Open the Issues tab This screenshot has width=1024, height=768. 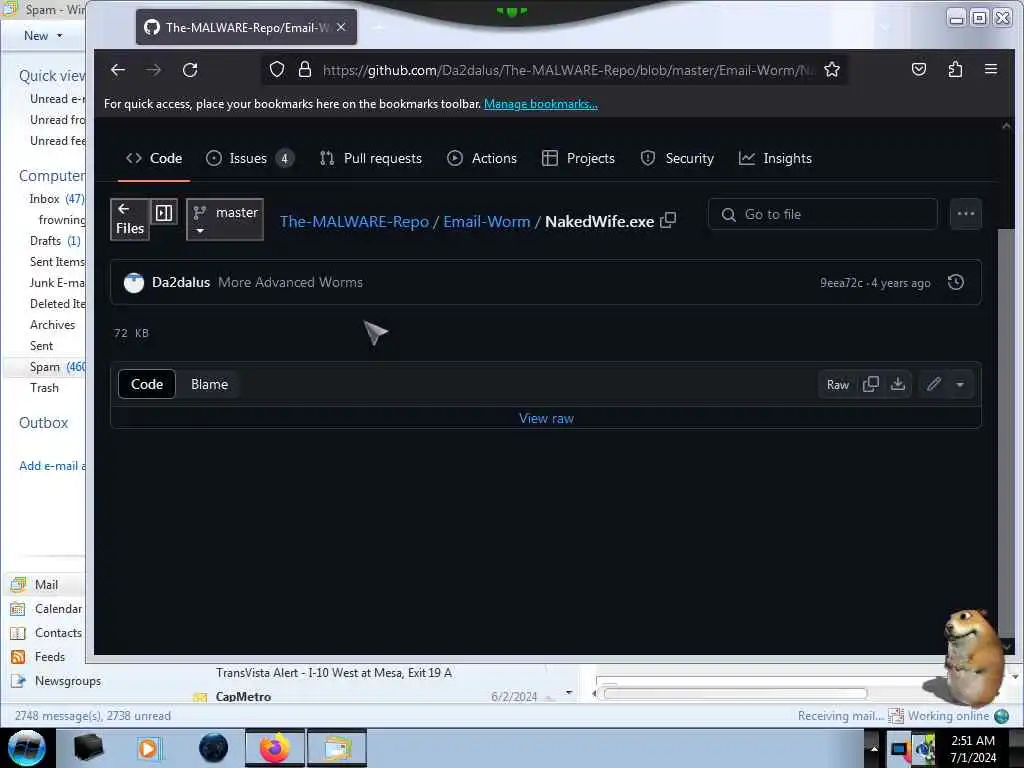[249, 158]
